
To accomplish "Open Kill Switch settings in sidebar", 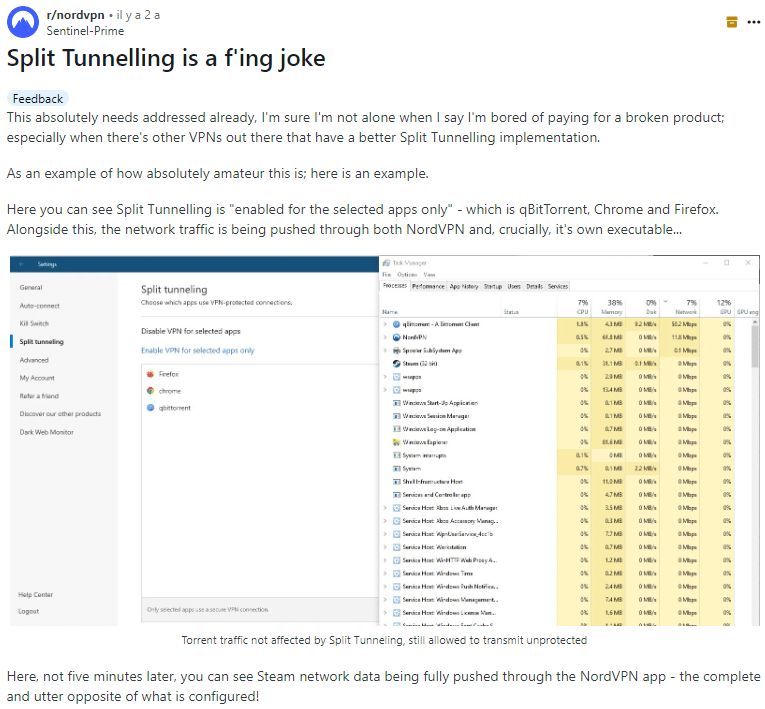I will click(34, 324).
